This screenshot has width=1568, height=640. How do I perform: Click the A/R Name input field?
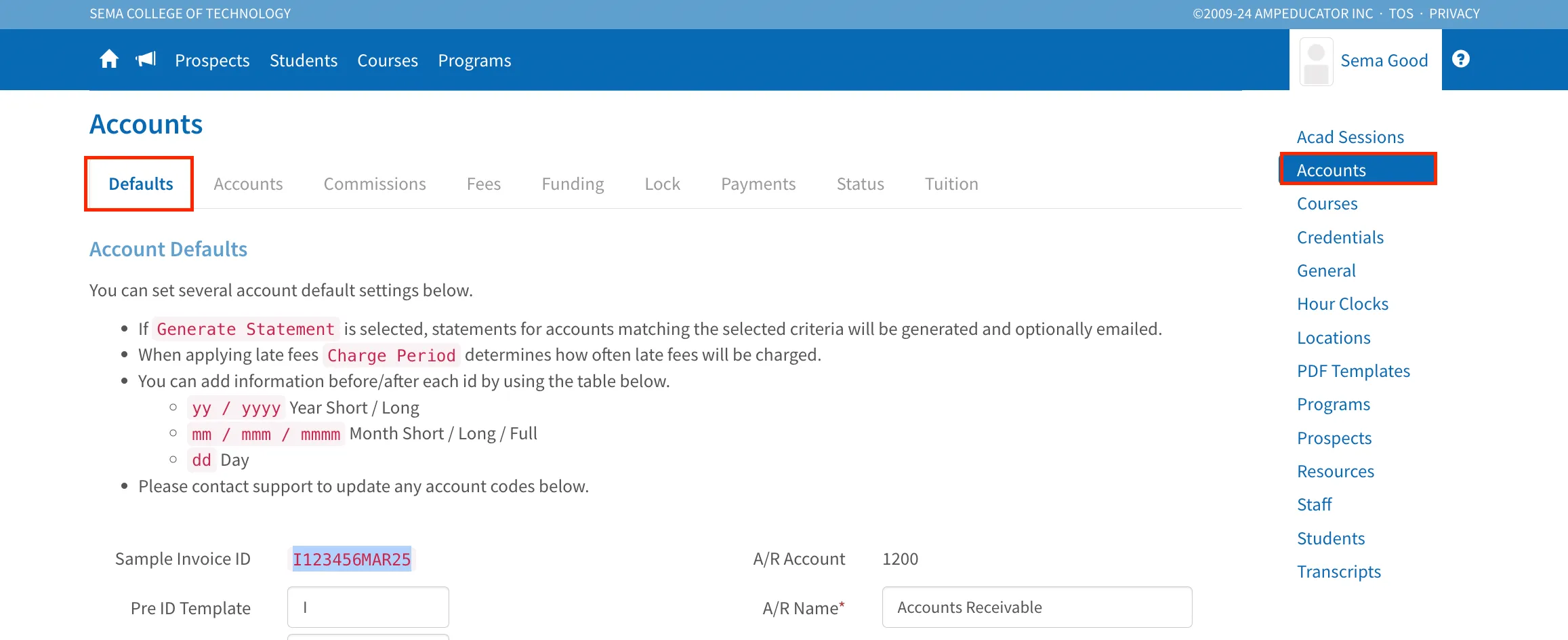(1037, 607)
